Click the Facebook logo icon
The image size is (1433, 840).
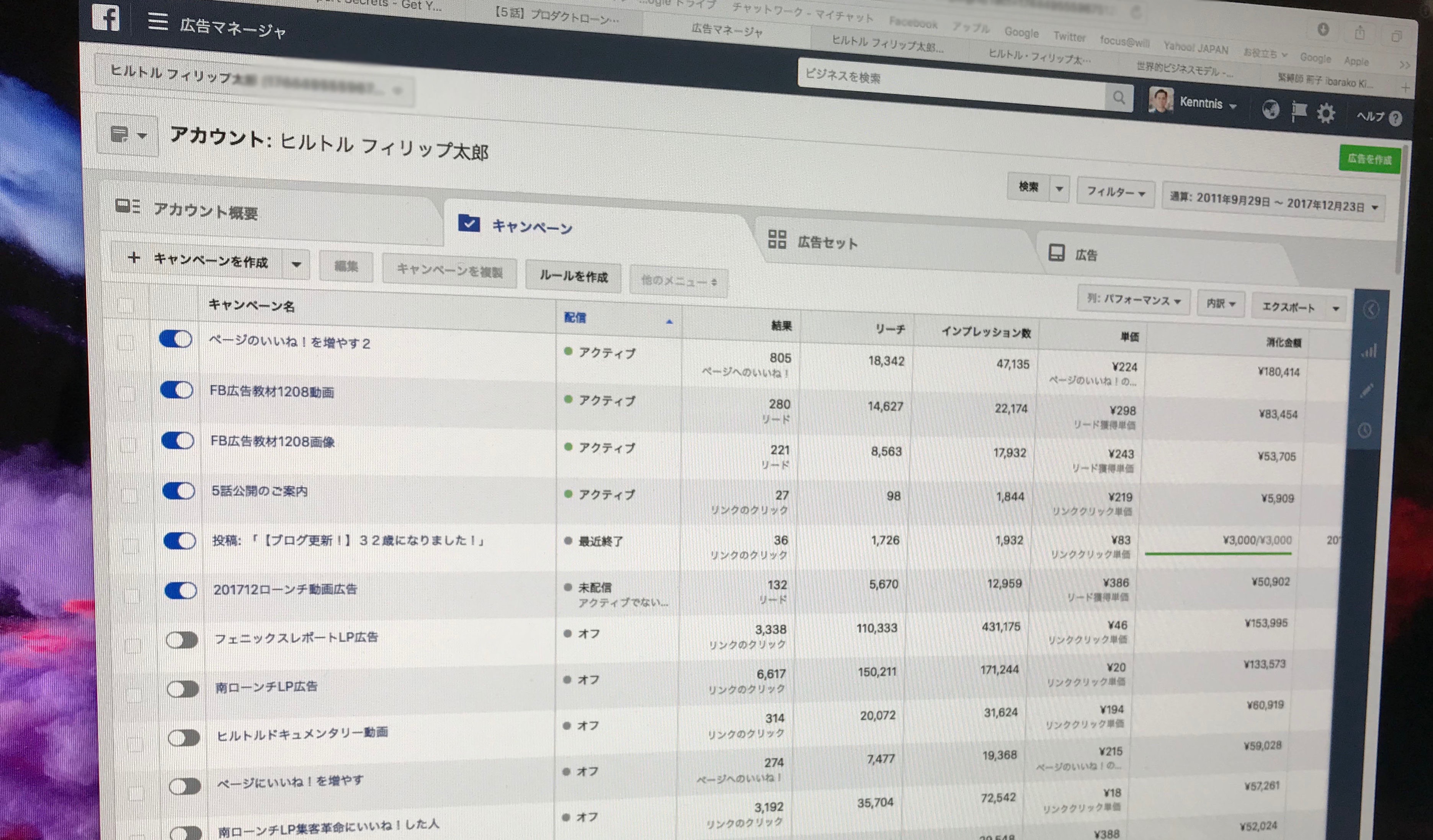point(106,17)
